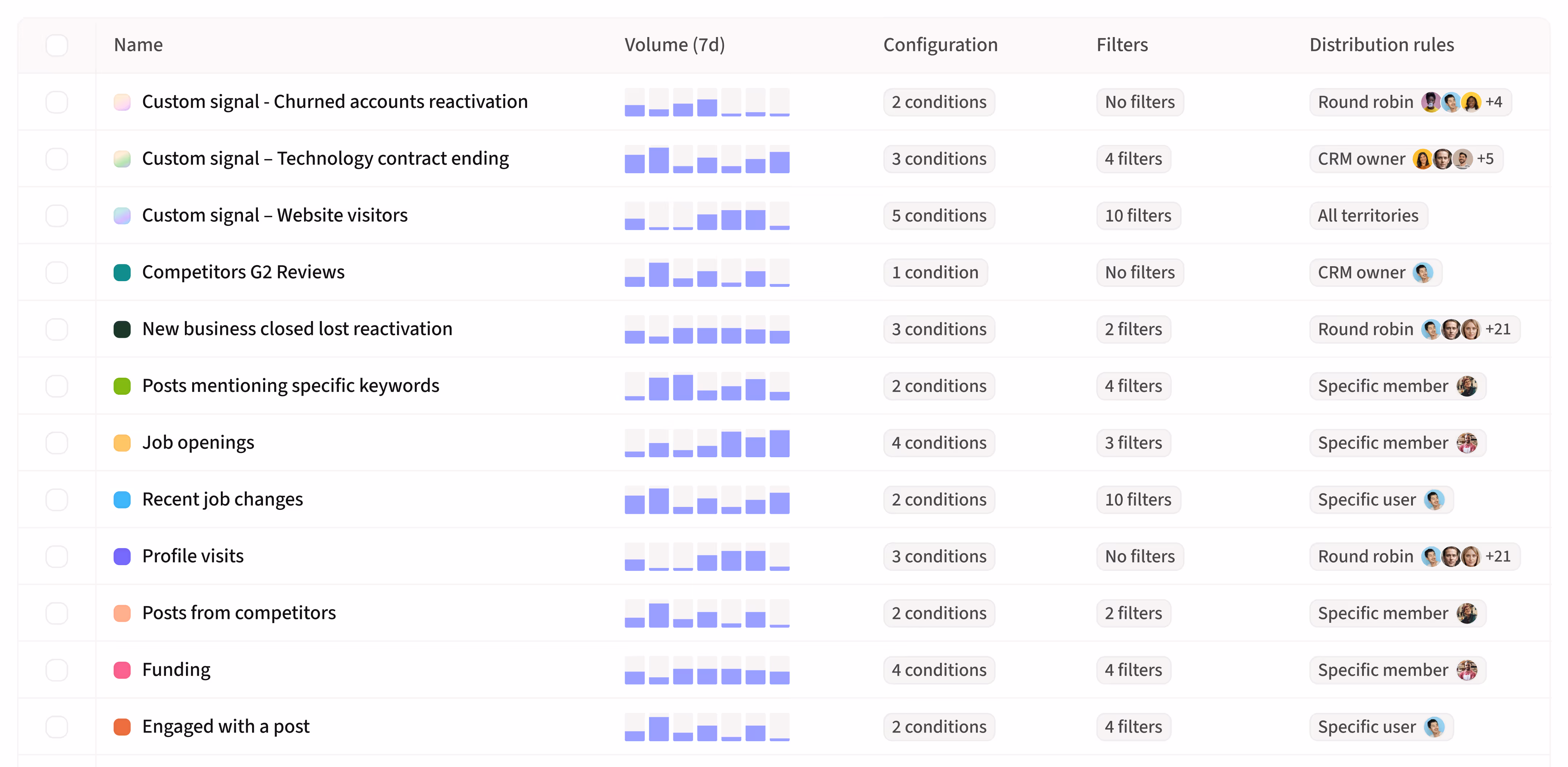The width and height of the screenshot is (1568, 767).
Task: Open Custom signal - Churned accounts reactivation
Action: 335,102
